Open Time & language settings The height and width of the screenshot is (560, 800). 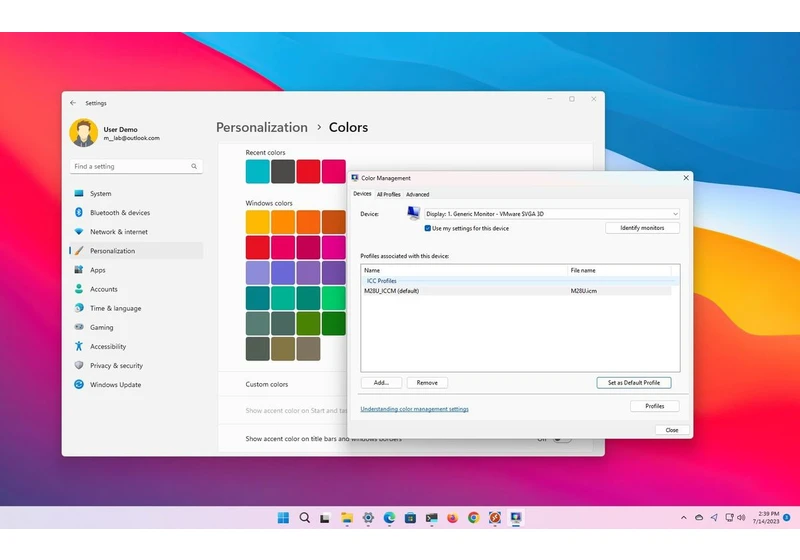tap(136, 308)
